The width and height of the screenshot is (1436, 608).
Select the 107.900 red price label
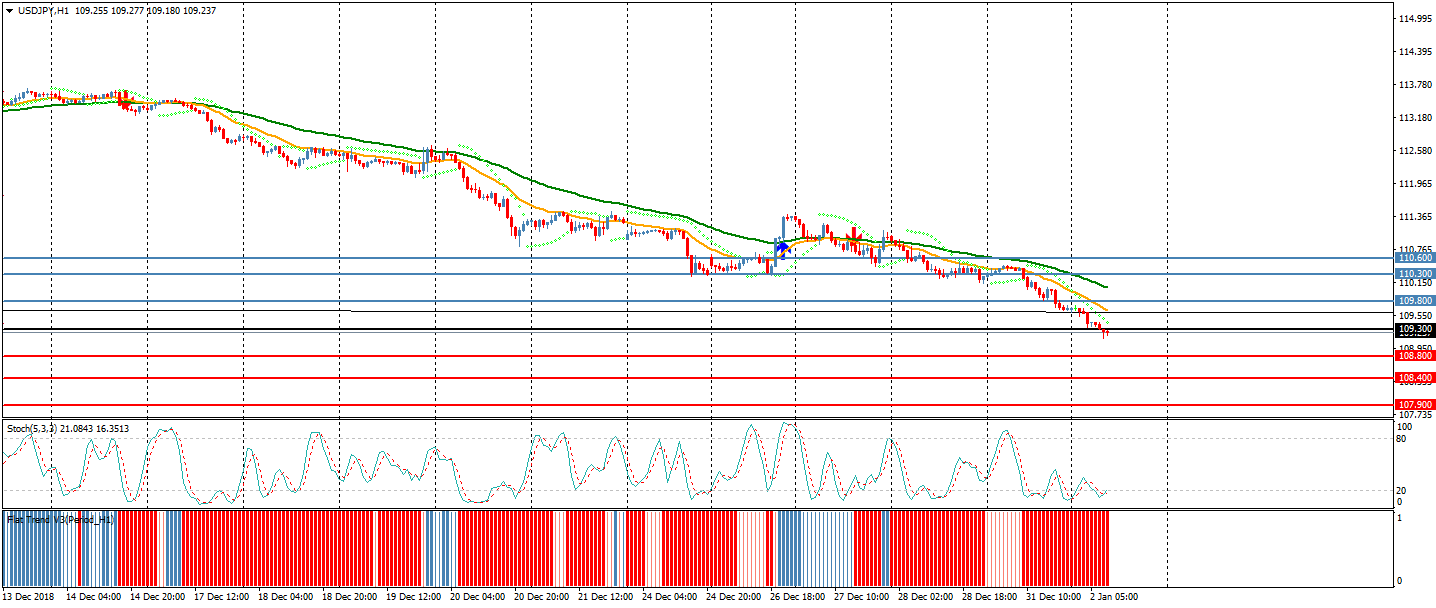point(1415,405)
